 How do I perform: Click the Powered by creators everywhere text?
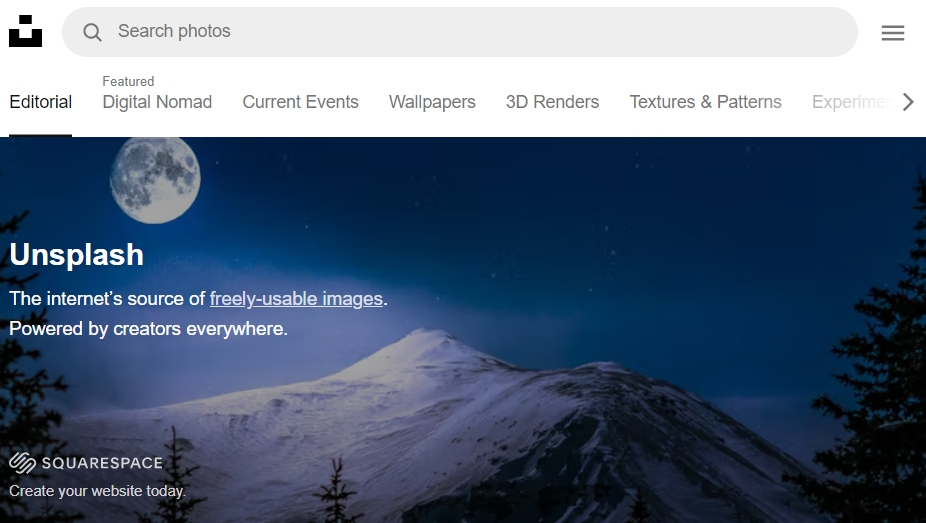tap(148, 328)
